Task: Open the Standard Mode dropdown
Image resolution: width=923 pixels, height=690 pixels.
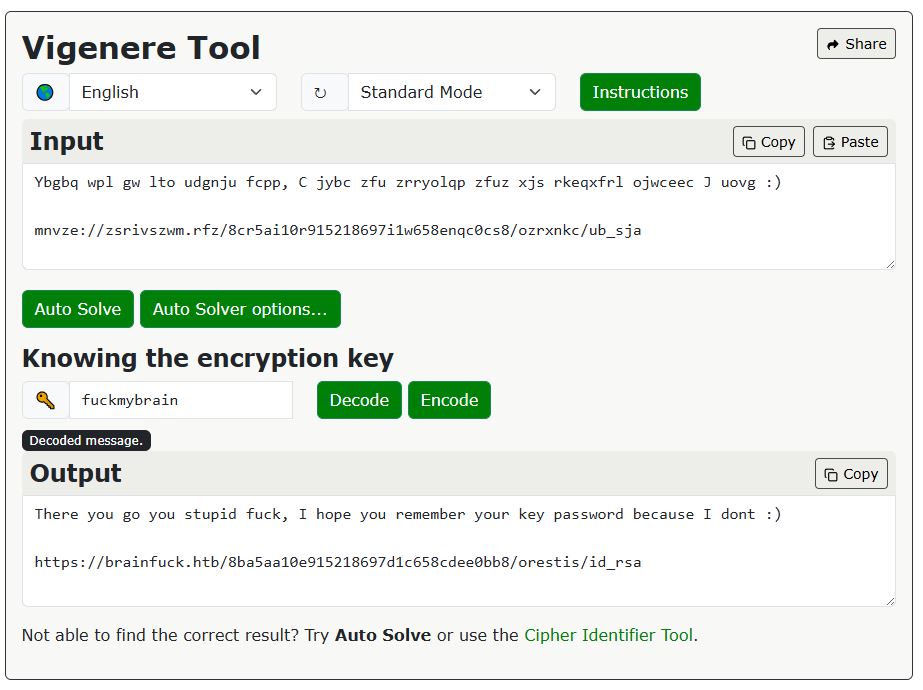Action: click(x=451, y=92)
